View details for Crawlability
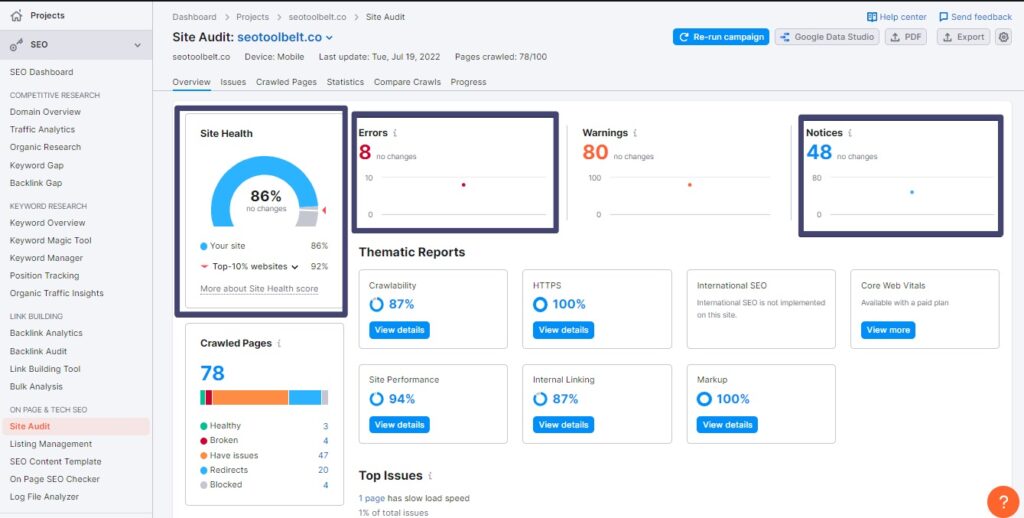The image size is (1024, 518). 399,330
